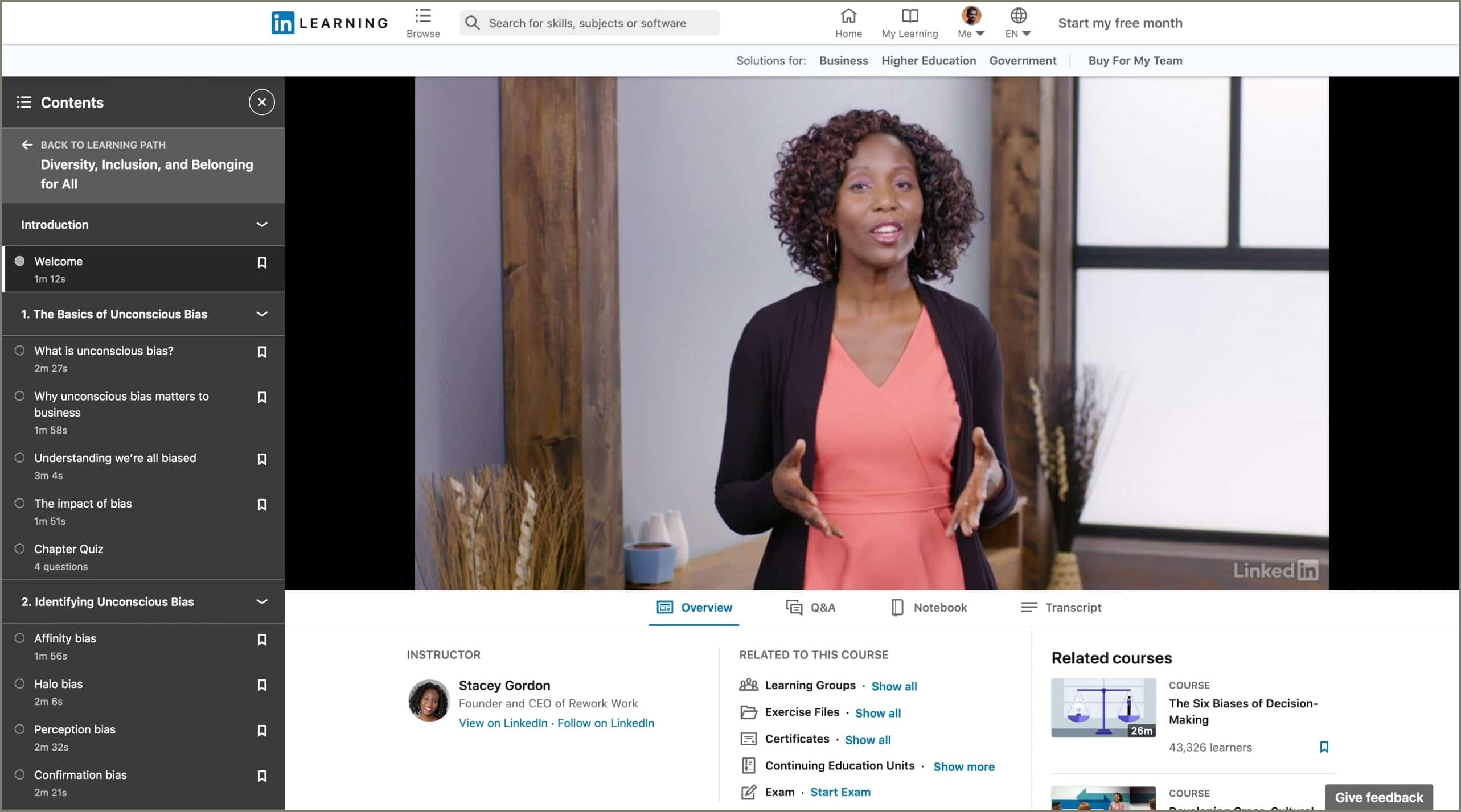Toggle bookmark on Welcome lesson
Screen dimensions: 1461x812
(262, 263)
